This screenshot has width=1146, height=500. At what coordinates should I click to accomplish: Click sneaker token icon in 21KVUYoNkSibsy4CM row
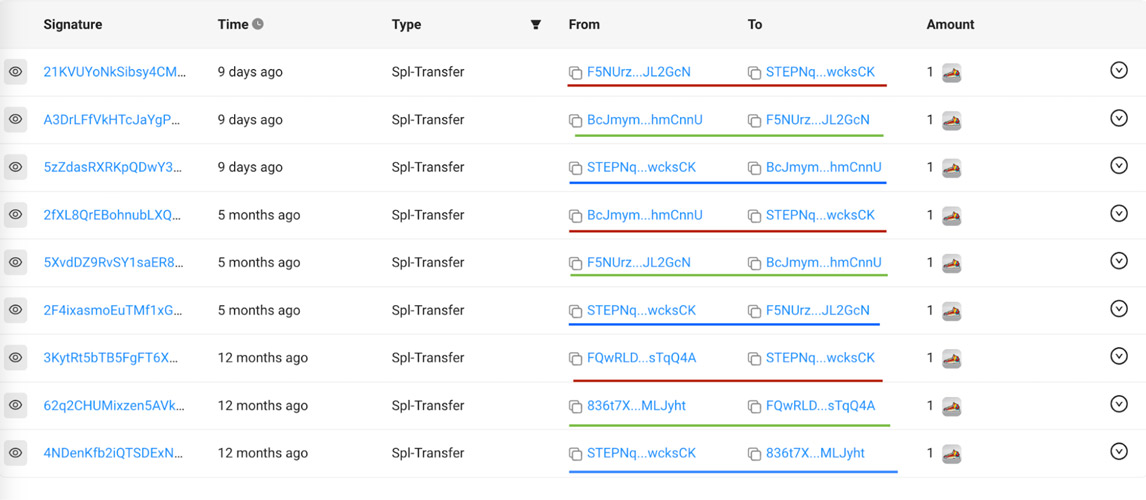pyautogui.click(x=951, y=73)
